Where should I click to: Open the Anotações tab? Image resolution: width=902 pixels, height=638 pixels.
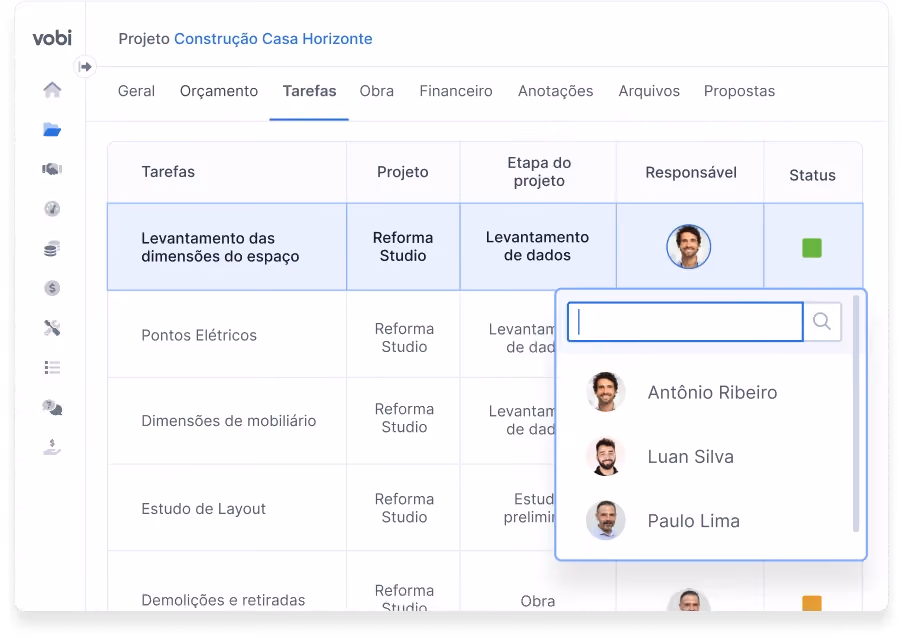(x=556, y=91)
